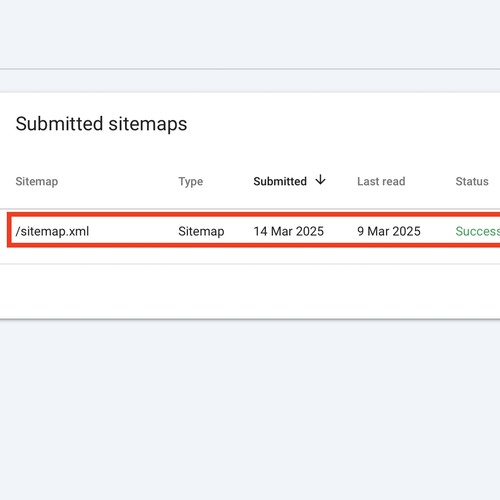This screenshot has width=500, height=500.
Task: Select the Type column header
Action: coord(190,182)
